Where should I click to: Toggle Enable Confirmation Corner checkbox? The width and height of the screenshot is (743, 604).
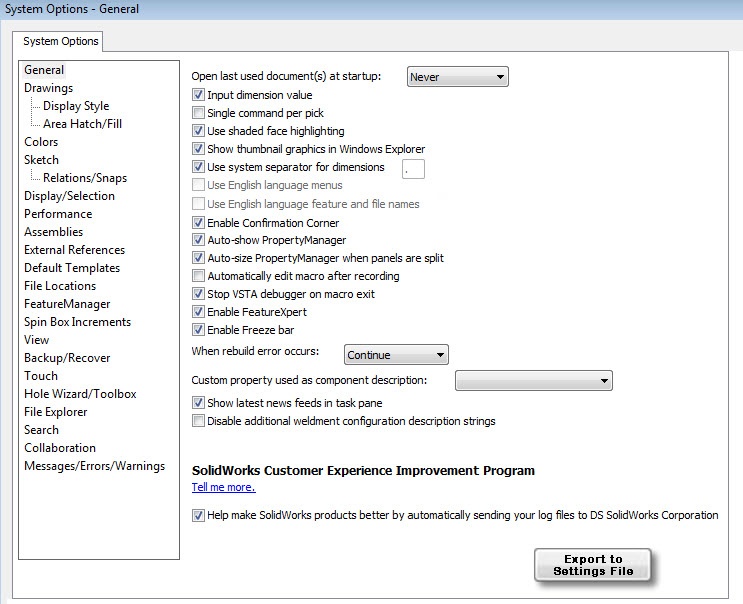[x=198, y=223]
